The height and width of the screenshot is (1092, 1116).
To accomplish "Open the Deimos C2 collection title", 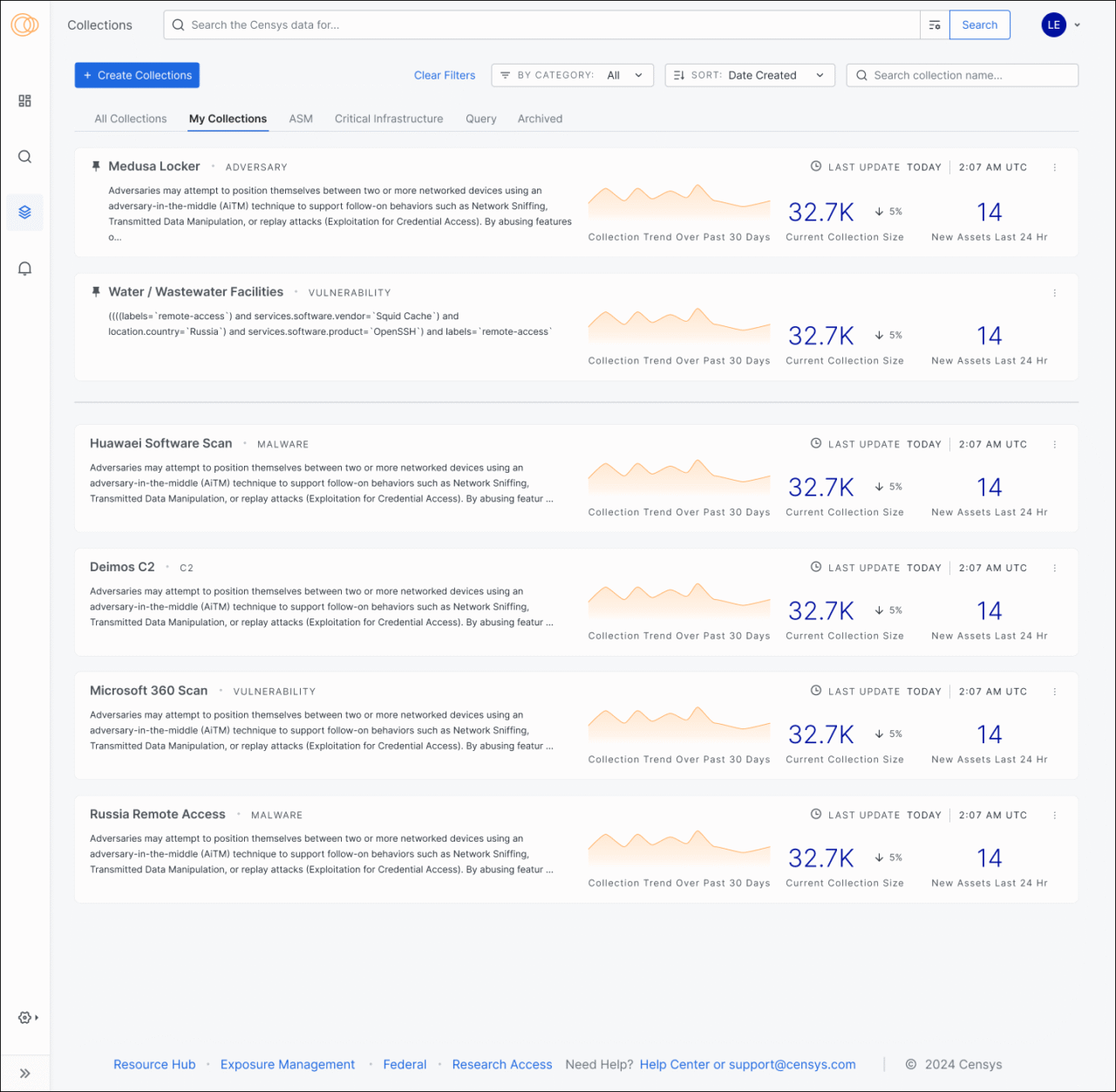I will click(x=122, y=567).
